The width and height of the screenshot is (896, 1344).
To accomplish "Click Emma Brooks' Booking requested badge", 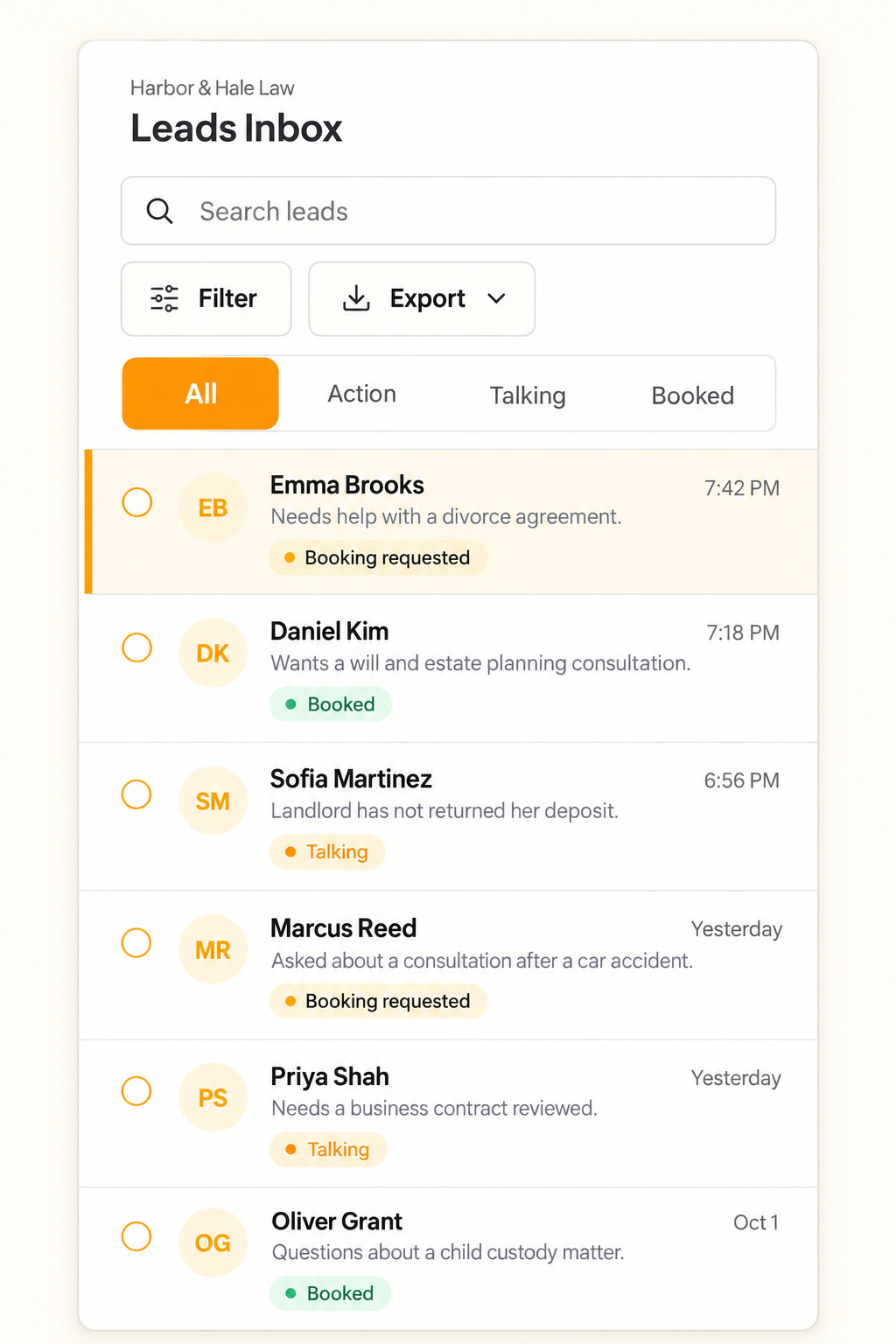I will click(378, 557).
